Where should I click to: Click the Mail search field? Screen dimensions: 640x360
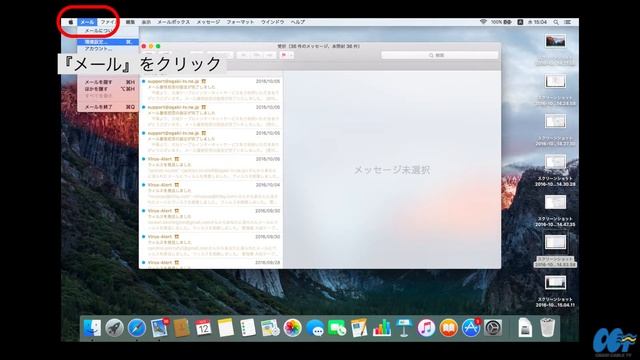[x=439, y=55]
